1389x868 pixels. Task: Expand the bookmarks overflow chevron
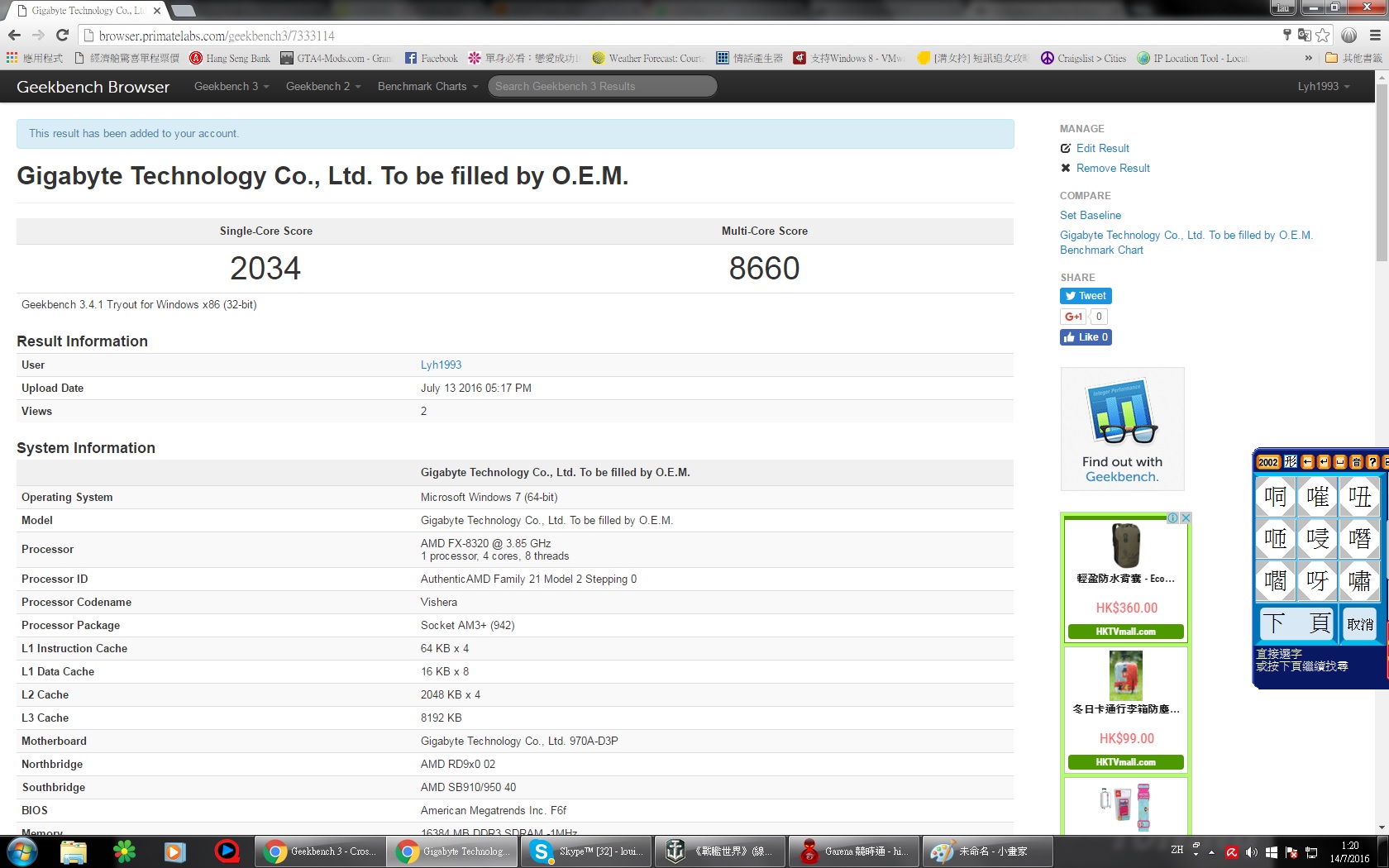(x=1309, y=58)
